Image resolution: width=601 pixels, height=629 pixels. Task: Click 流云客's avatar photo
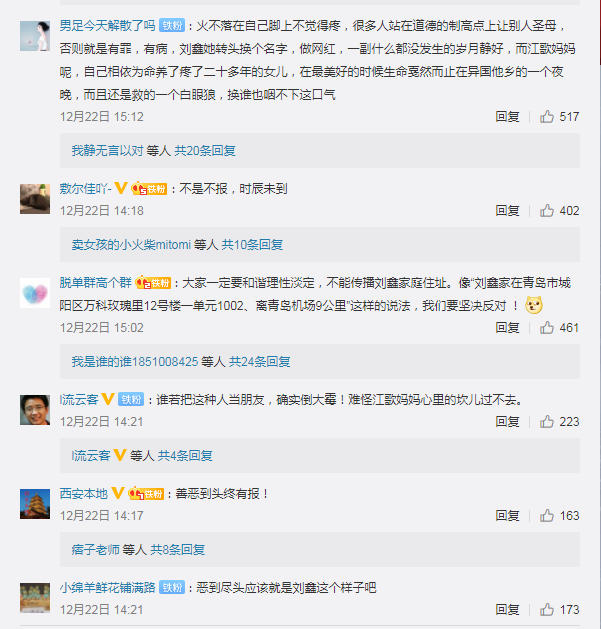(x=35, y=410)
